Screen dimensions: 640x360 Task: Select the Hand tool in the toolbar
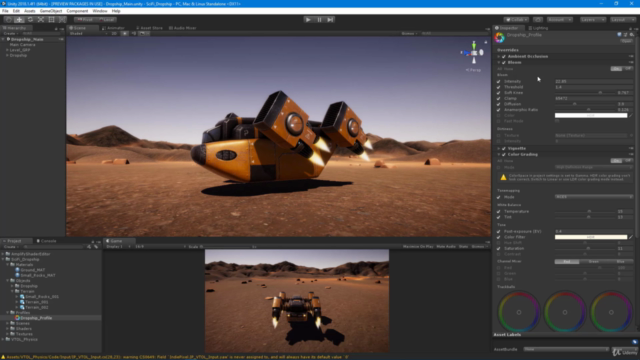(9, 20)
